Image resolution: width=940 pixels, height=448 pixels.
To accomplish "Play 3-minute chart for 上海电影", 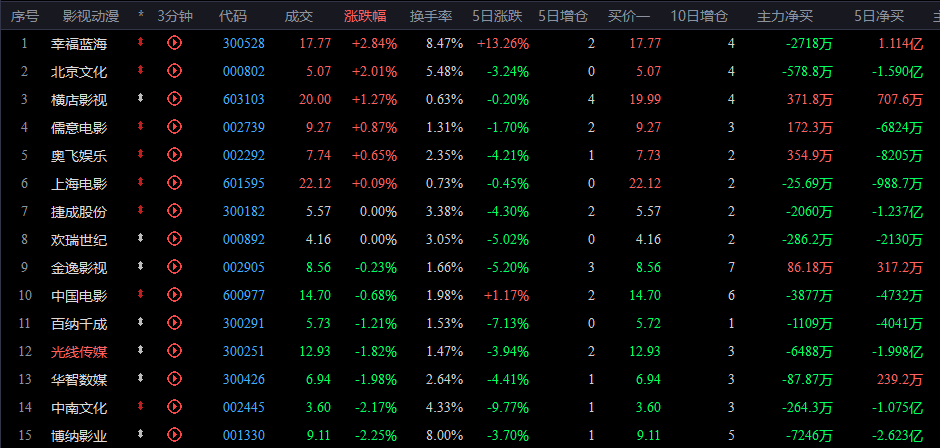I will [x=174, y=182].
